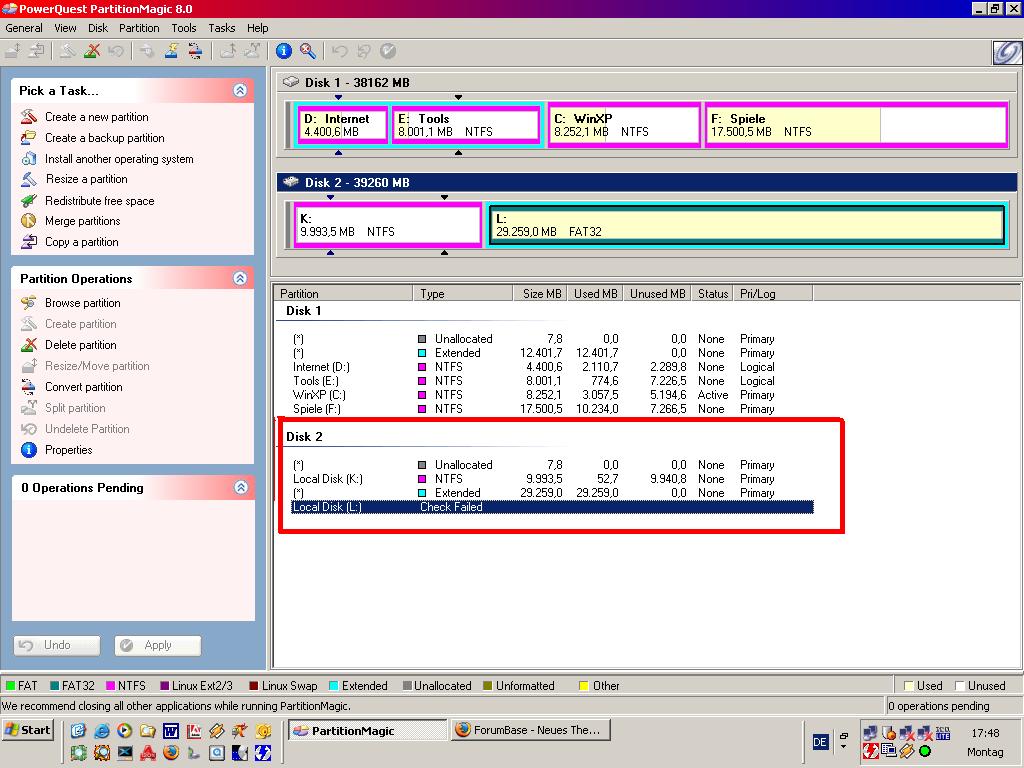Open the View menu

65,28
